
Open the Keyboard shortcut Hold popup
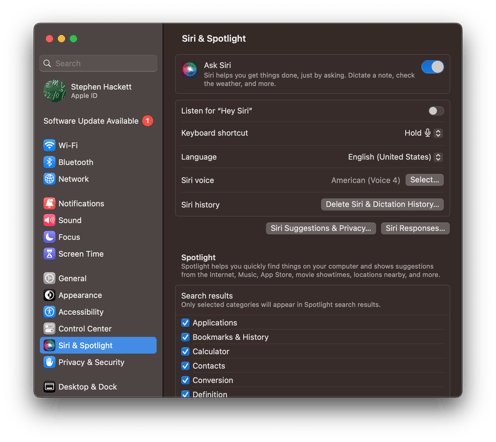pyautogui.click(x=423, y=133)
